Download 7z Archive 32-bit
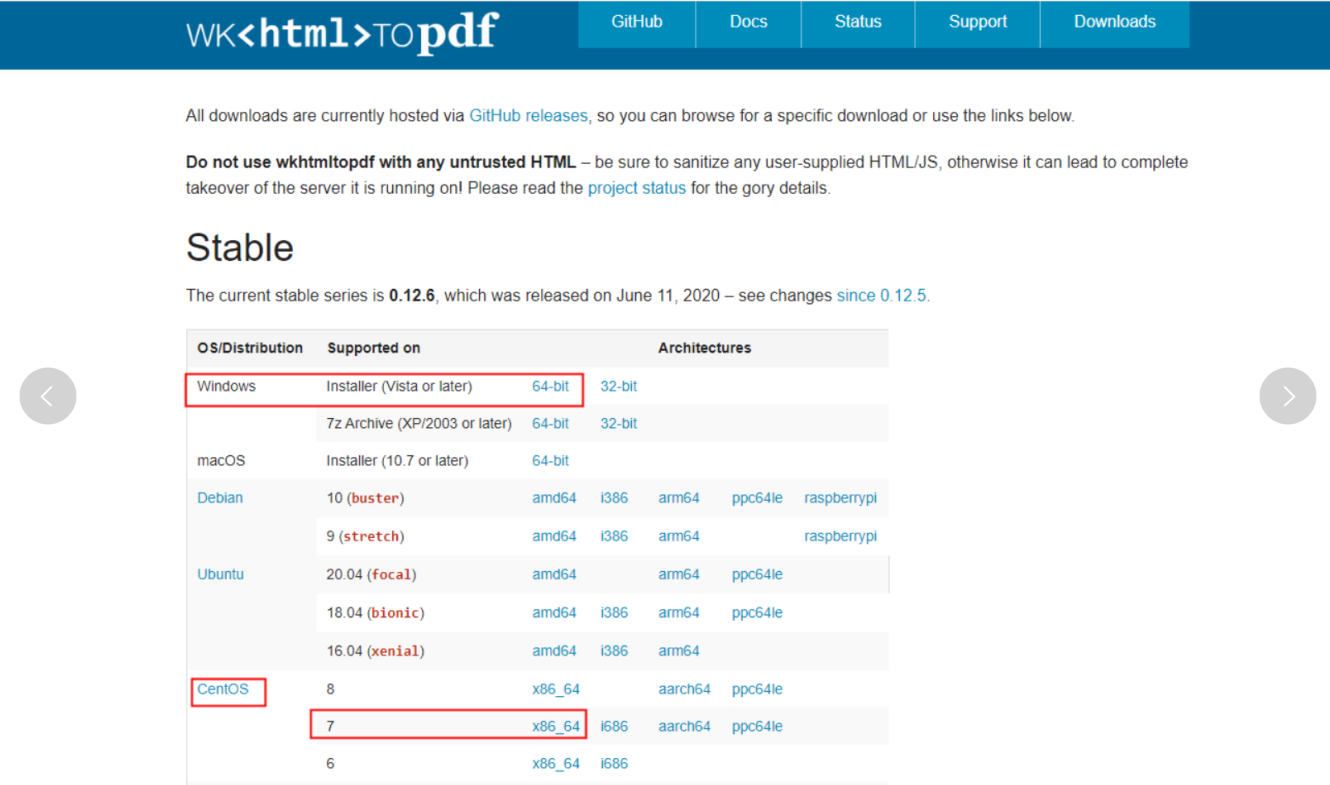 click(x=619, y=423)
